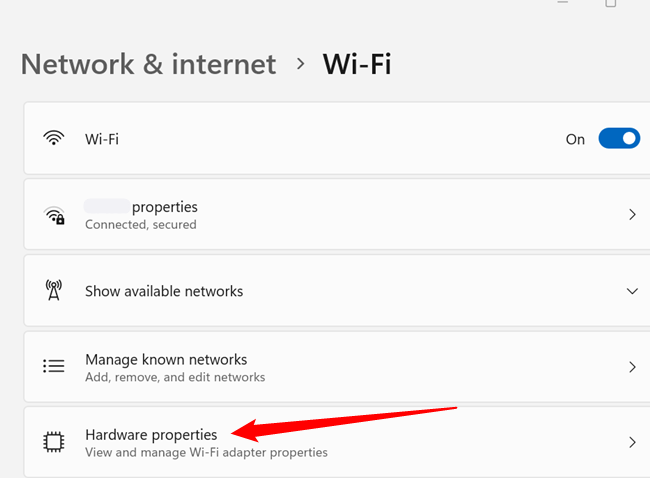Image resolution: width=650 pixels, height=478 pixels.
Task: Click the list icon for known networks
Action: pyautogui.click(x=54, y=367)
